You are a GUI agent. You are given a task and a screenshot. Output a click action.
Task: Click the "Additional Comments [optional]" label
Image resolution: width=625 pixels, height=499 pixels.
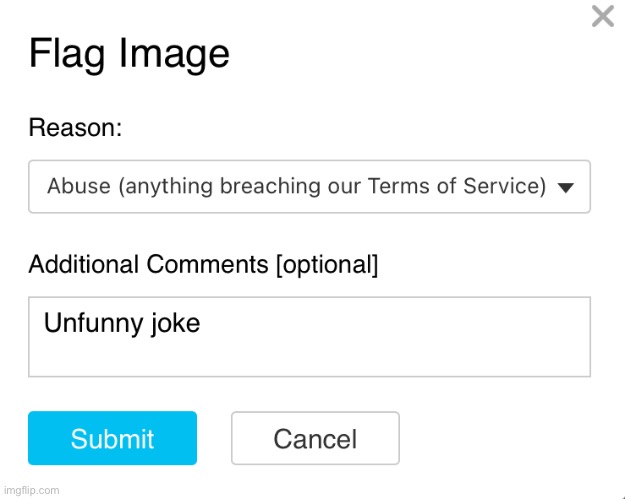point(203,265)
